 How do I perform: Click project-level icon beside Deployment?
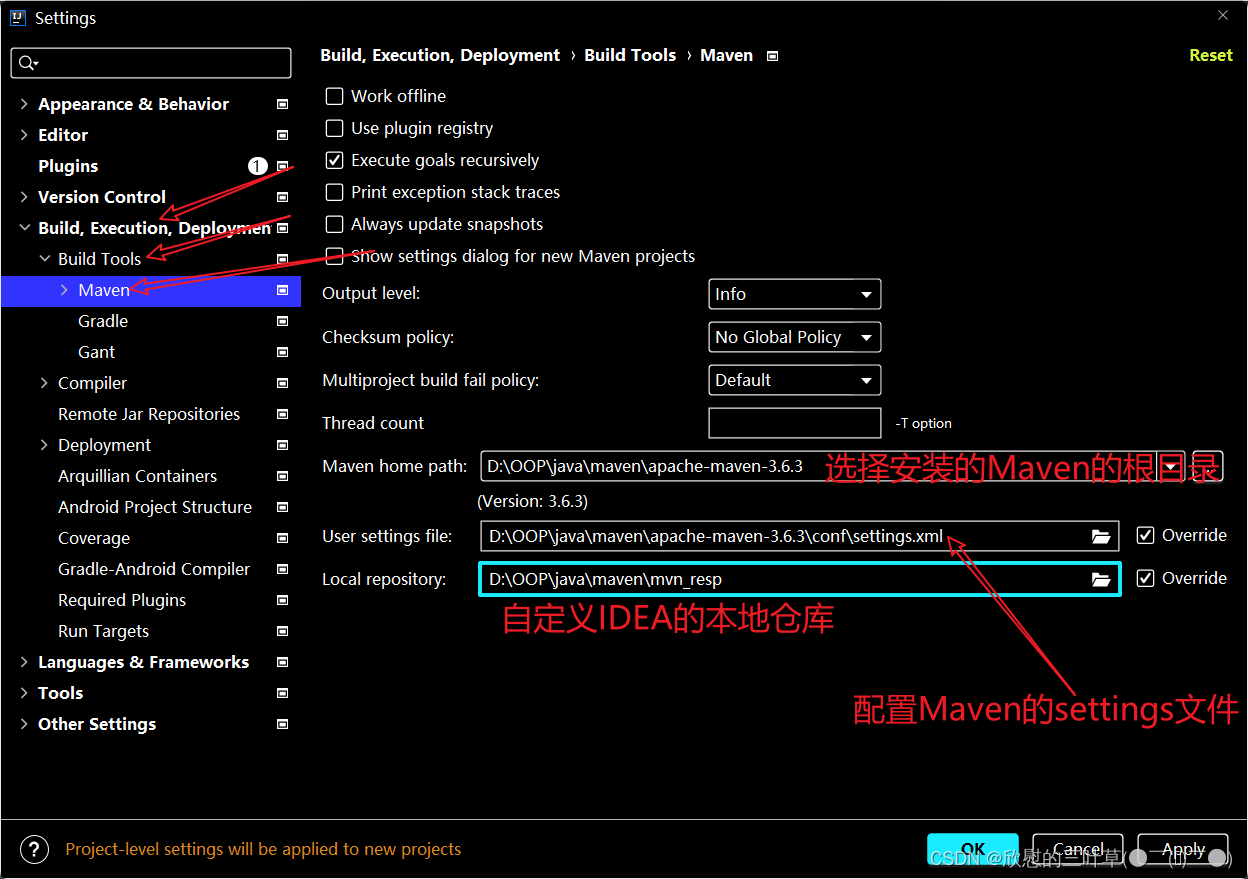[x=283, y=445]
